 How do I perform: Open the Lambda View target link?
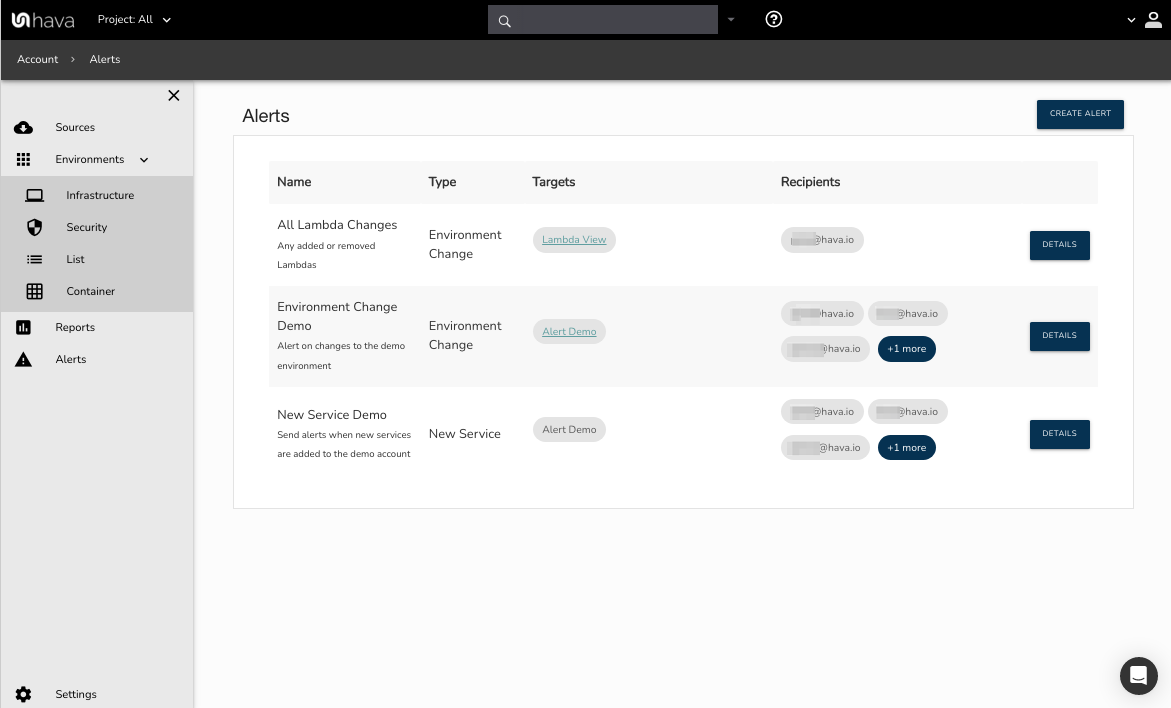click(x=574, y=240)
